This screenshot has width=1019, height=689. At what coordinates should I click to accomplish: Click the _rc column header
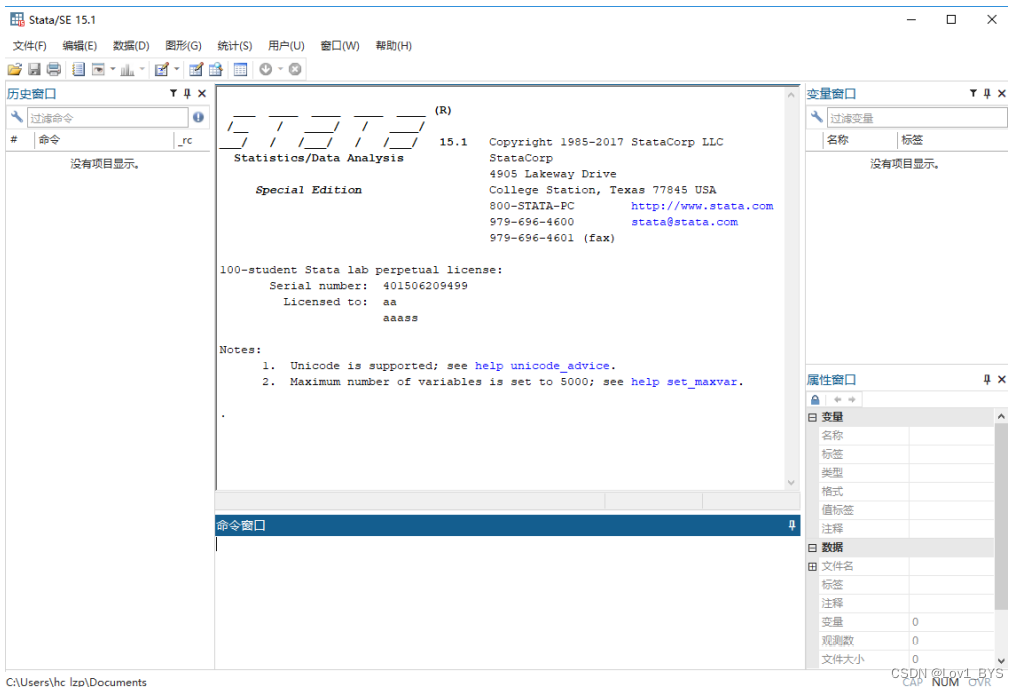coord(192,140)
